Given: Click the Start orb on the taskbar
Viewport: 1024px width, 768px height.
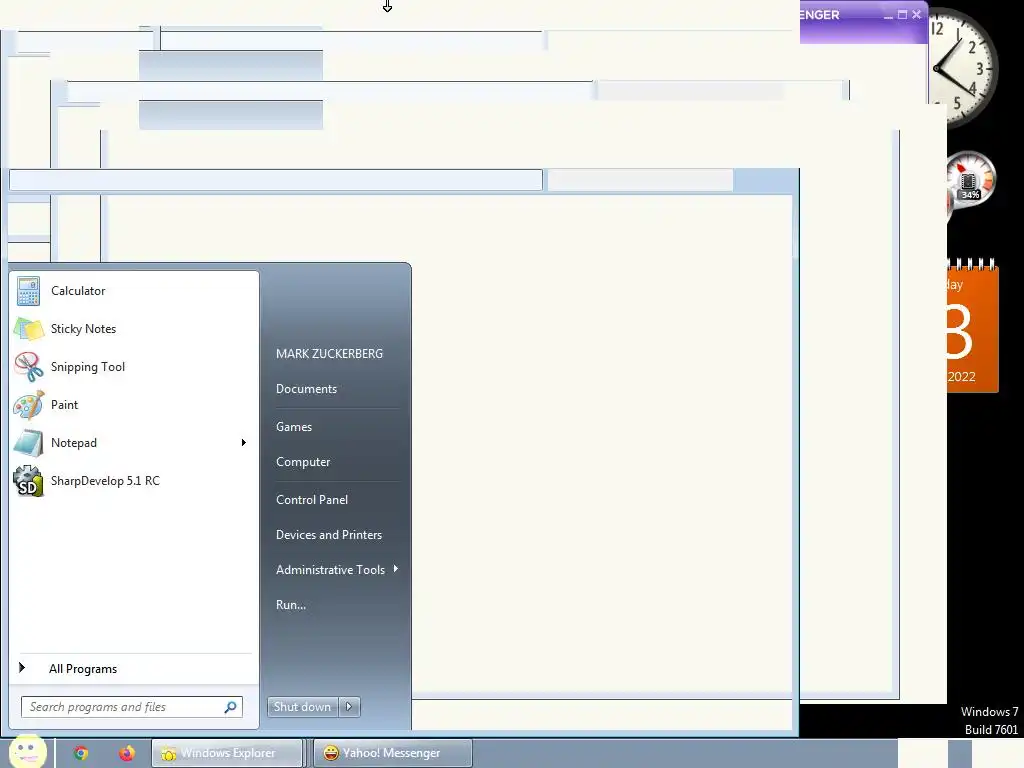Looking at the screenshot, I should click(x=27, y=751).
